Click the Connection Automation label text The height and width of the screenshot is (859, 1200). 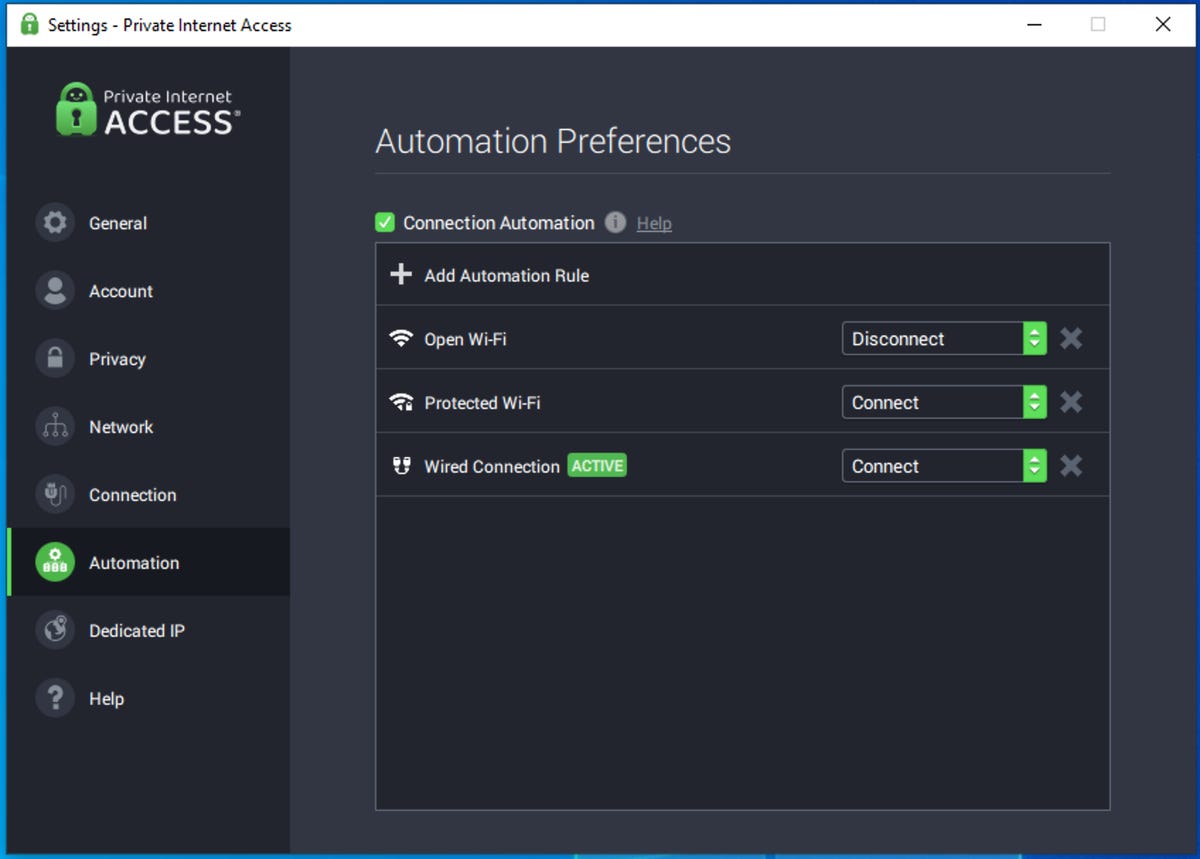pos(499,223)
